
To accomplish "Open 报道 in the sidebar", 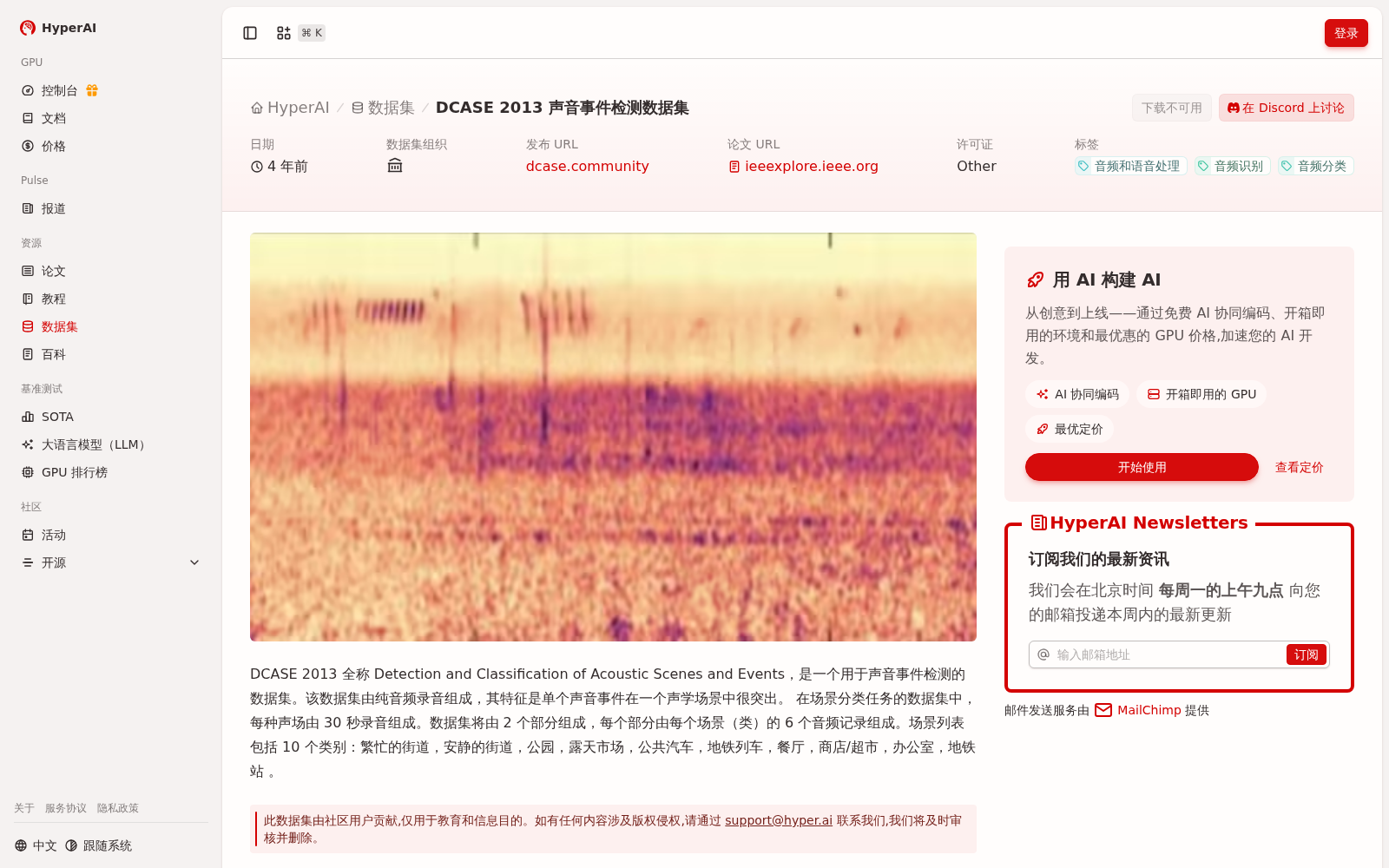I will pyautogui.click(x=111, y=208).
